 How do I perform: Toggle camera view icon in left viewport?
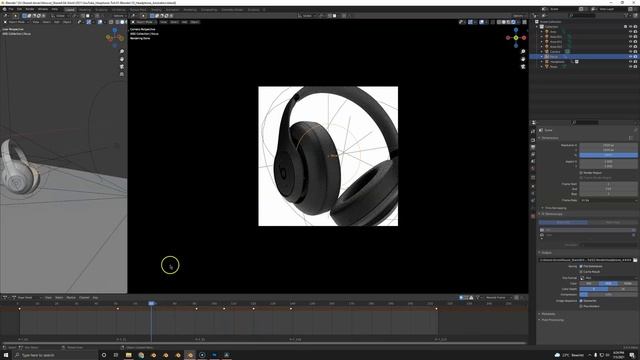pos(122,67)
